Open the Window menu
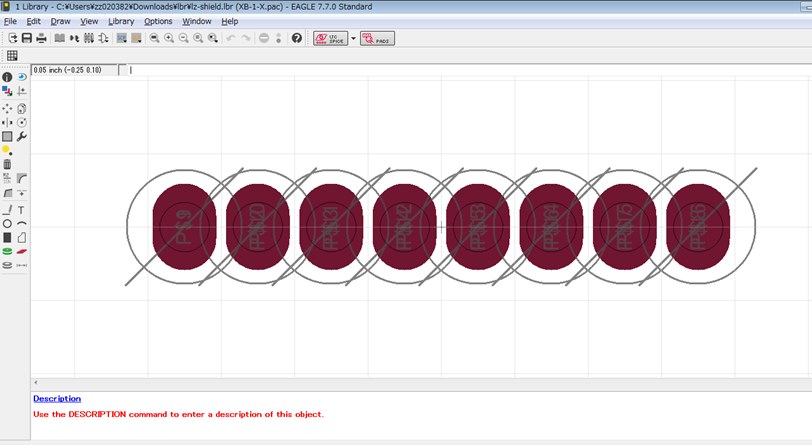This screenshot has width=812, height=445. 197,21
